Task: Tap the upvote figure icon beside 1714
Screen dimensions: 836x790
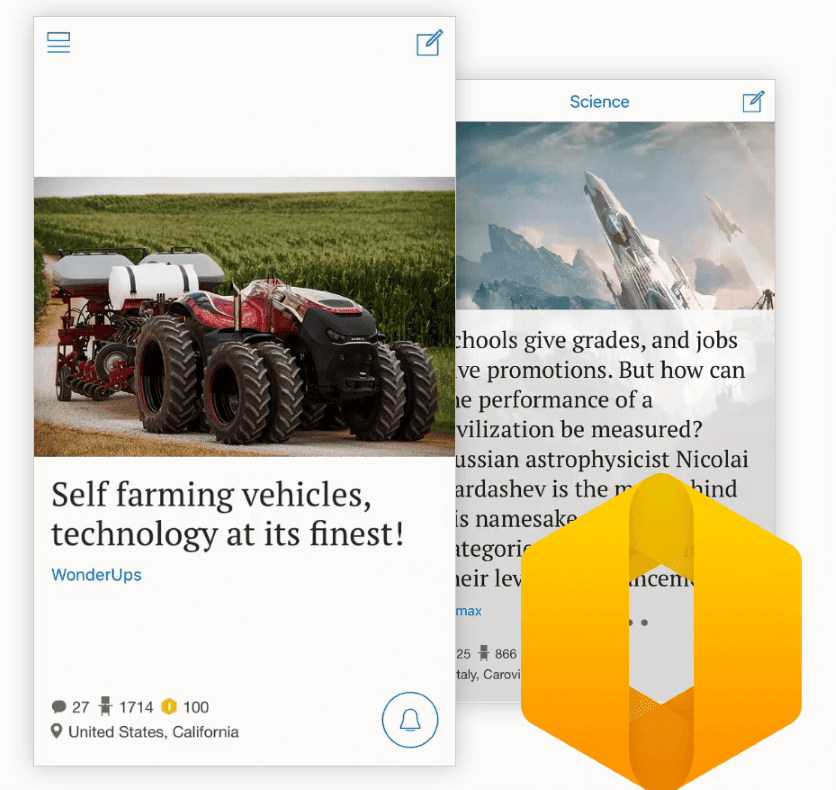Action: pos(105,706)
